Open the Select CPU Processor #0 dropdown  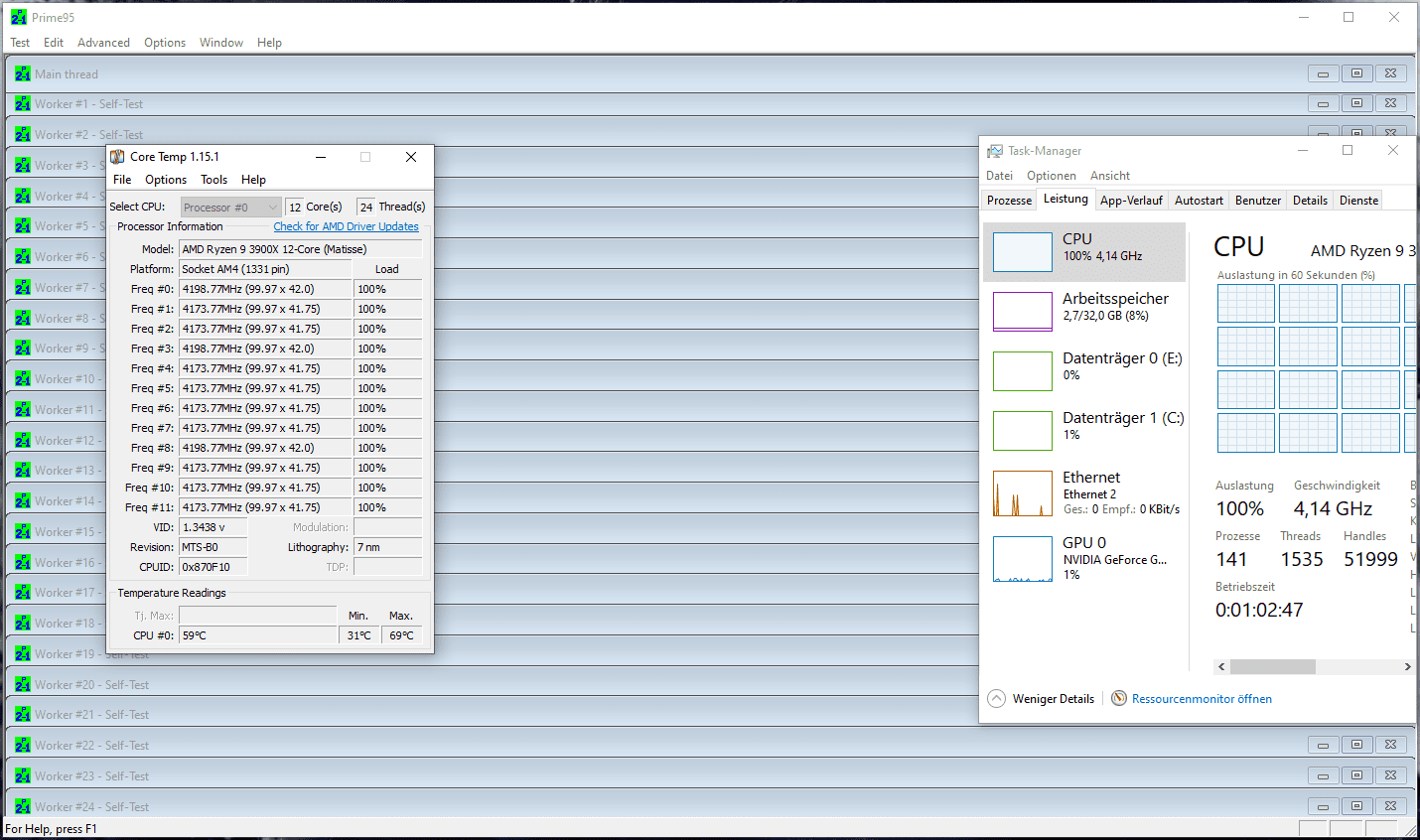[231, 207]
